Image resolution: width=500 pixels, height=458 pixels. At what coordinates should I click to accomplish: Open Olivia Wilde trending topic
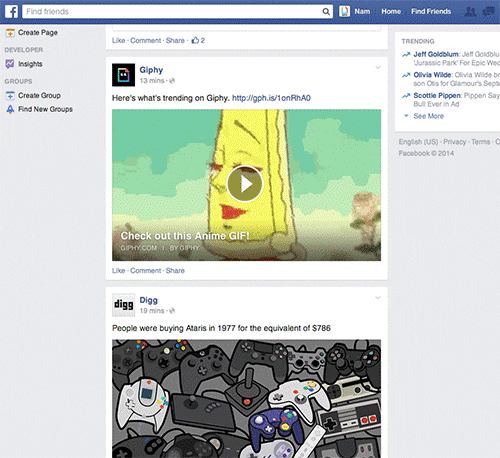tap(432, 75)
